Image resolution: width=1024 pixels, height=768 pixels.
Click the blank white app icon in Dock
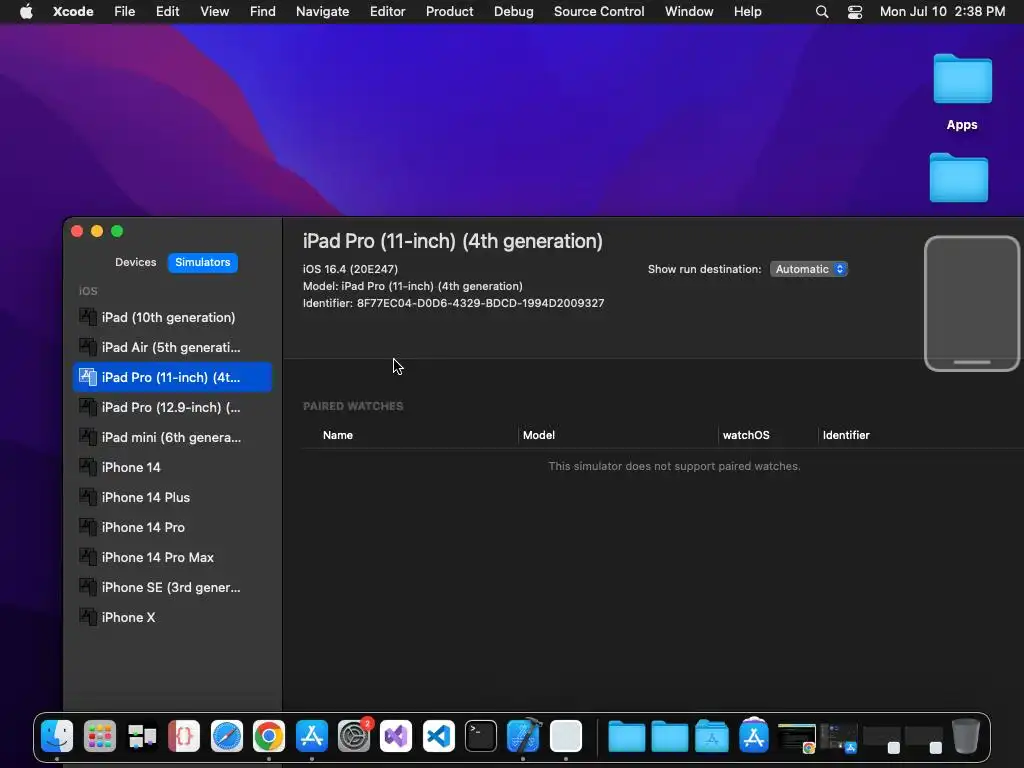(x=566, y=736)
